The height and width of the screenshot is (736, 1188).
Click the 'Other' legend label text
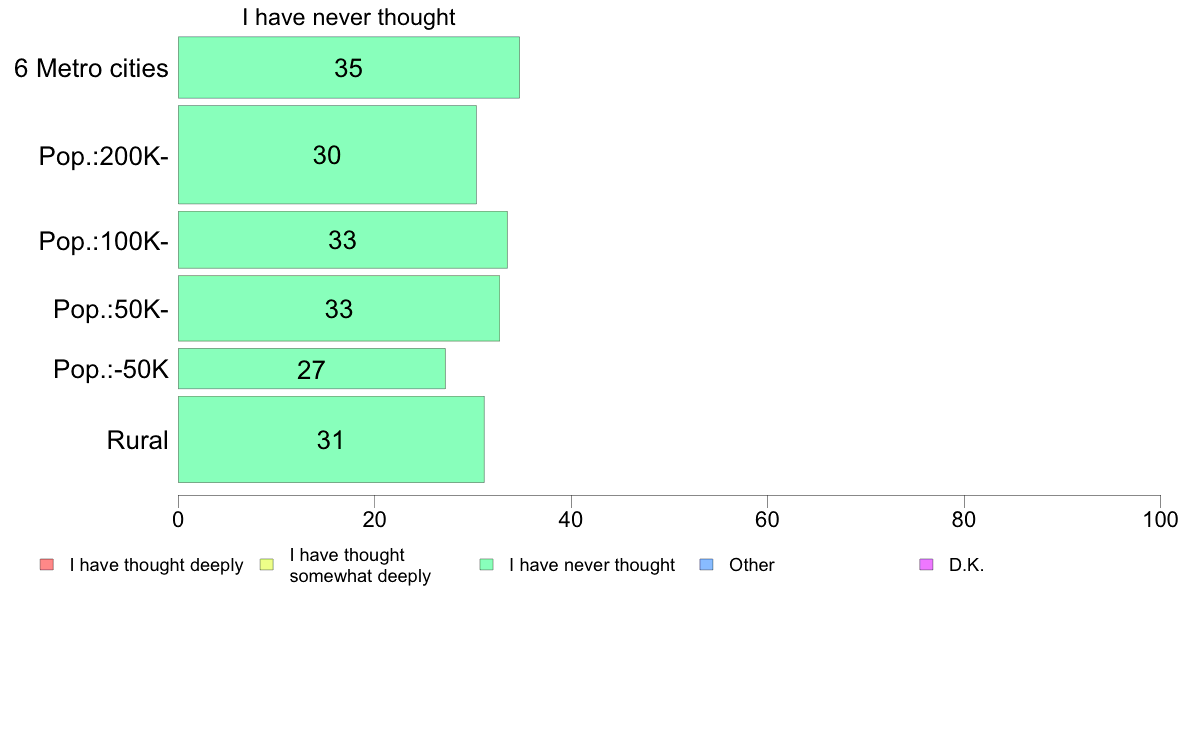coord(752,565)
